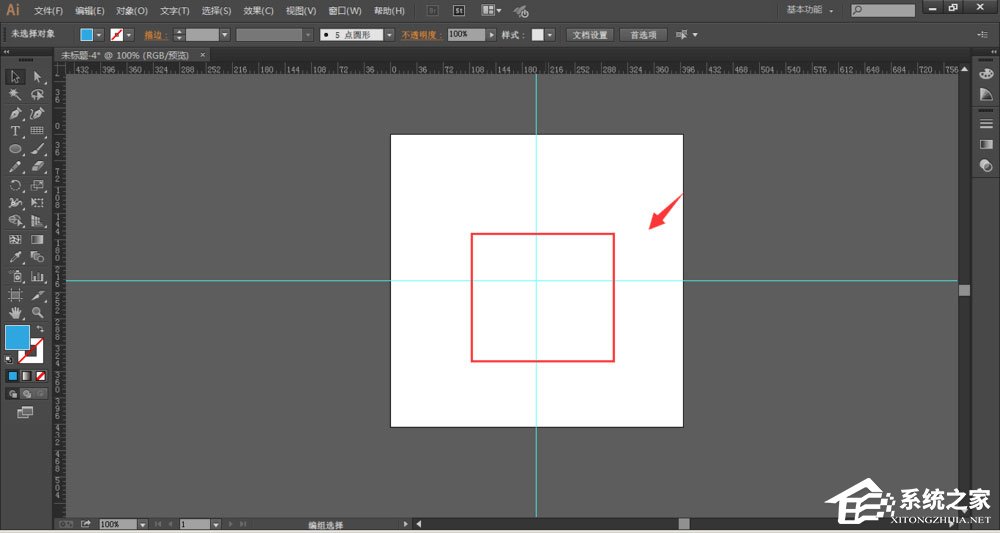This screenshot has height=533, width=1000.
Task: Open the Stroke panel icon
Action: (x=986, y=123)
